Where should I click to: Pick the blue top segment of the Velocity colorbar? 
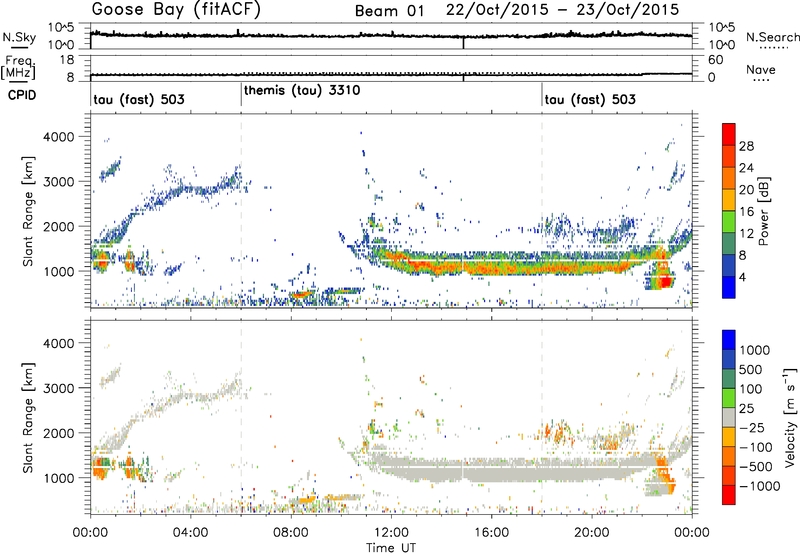(729, 340)
